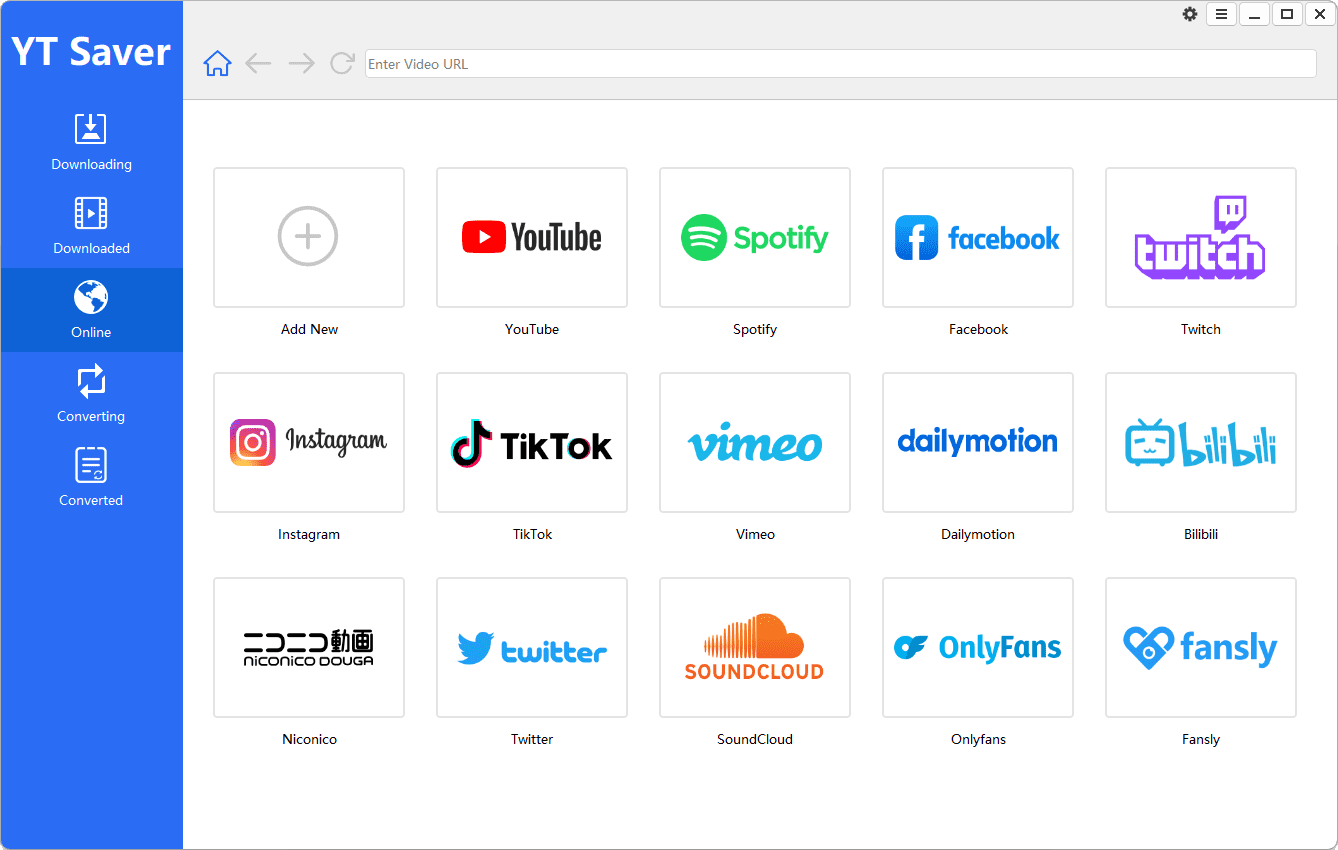Click the Instagram text label
The width and height of the screenshot is (1338, 850).
click(x=309, y=534)
